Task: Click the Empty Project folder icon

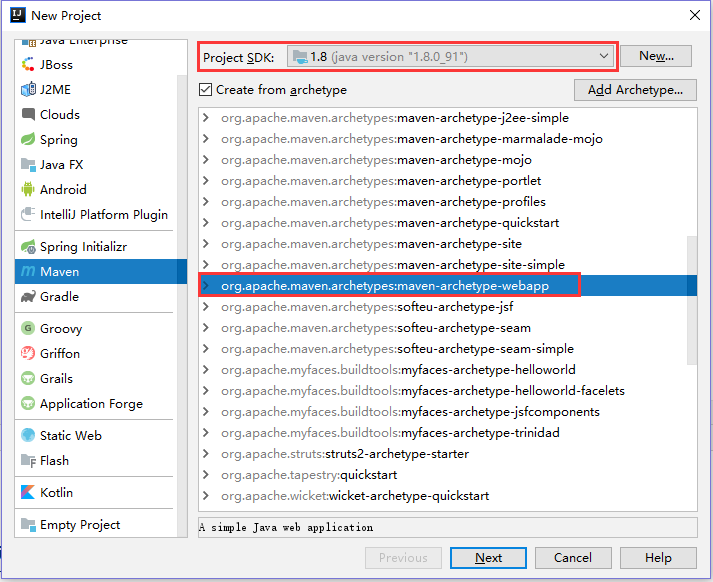Action: pos(28,525)
